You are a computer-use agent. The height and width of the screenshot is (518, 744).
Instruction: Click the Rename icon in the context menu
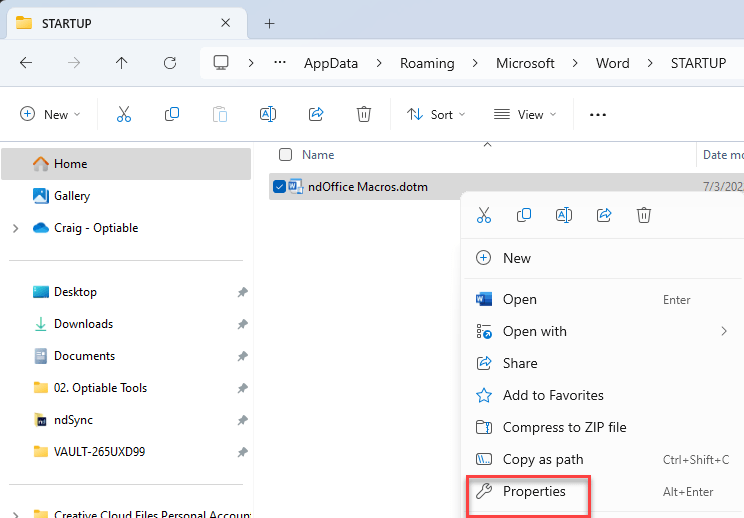pos(564,215)
